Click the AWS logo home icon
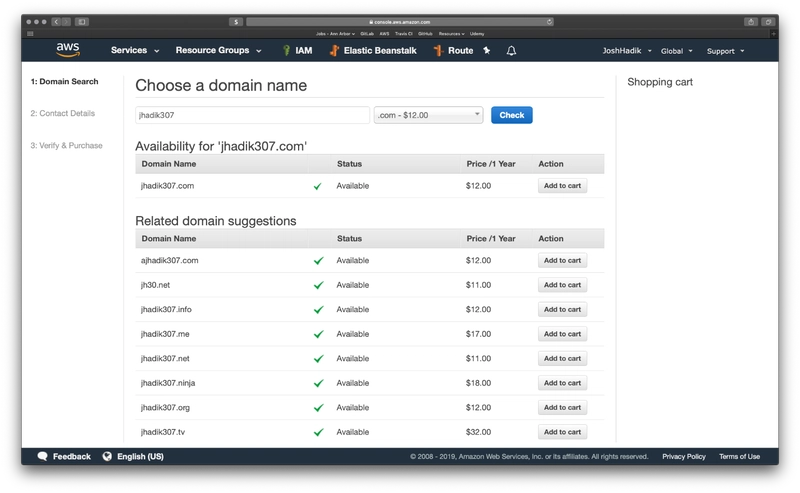 (68, 50)
